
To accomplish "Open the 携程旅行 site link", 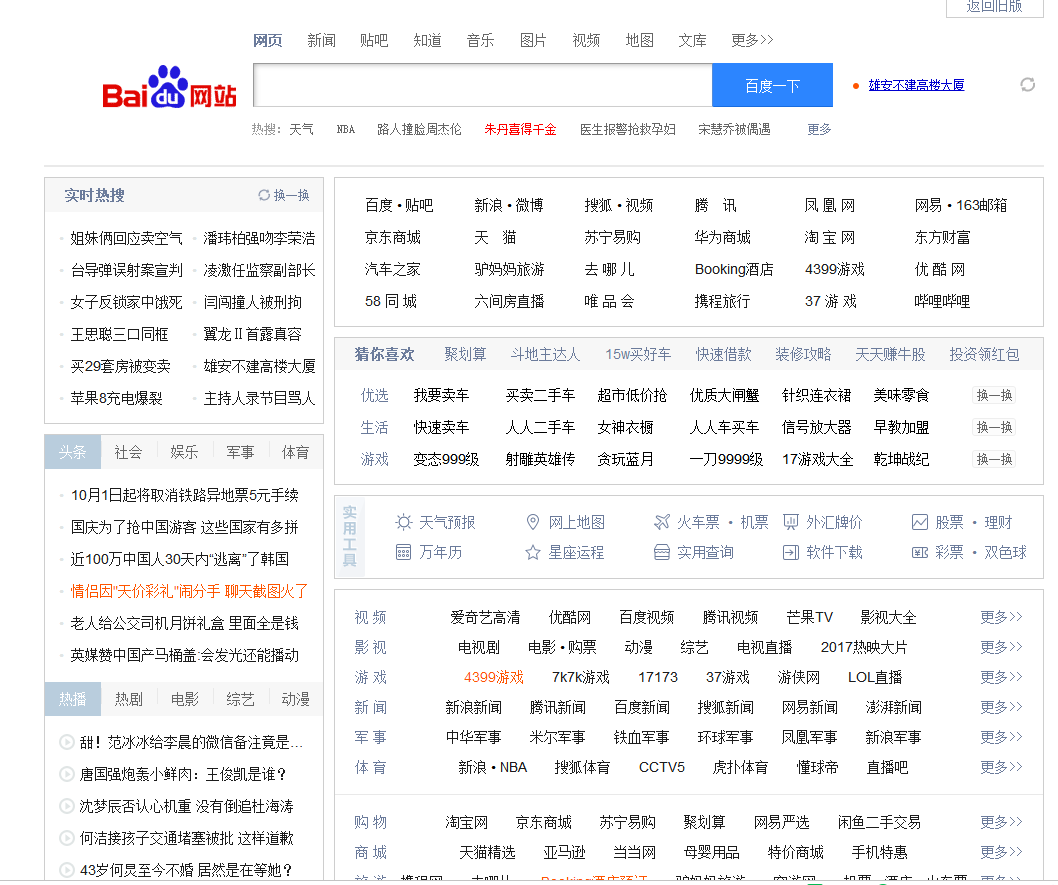I will [x=723, y=302].
